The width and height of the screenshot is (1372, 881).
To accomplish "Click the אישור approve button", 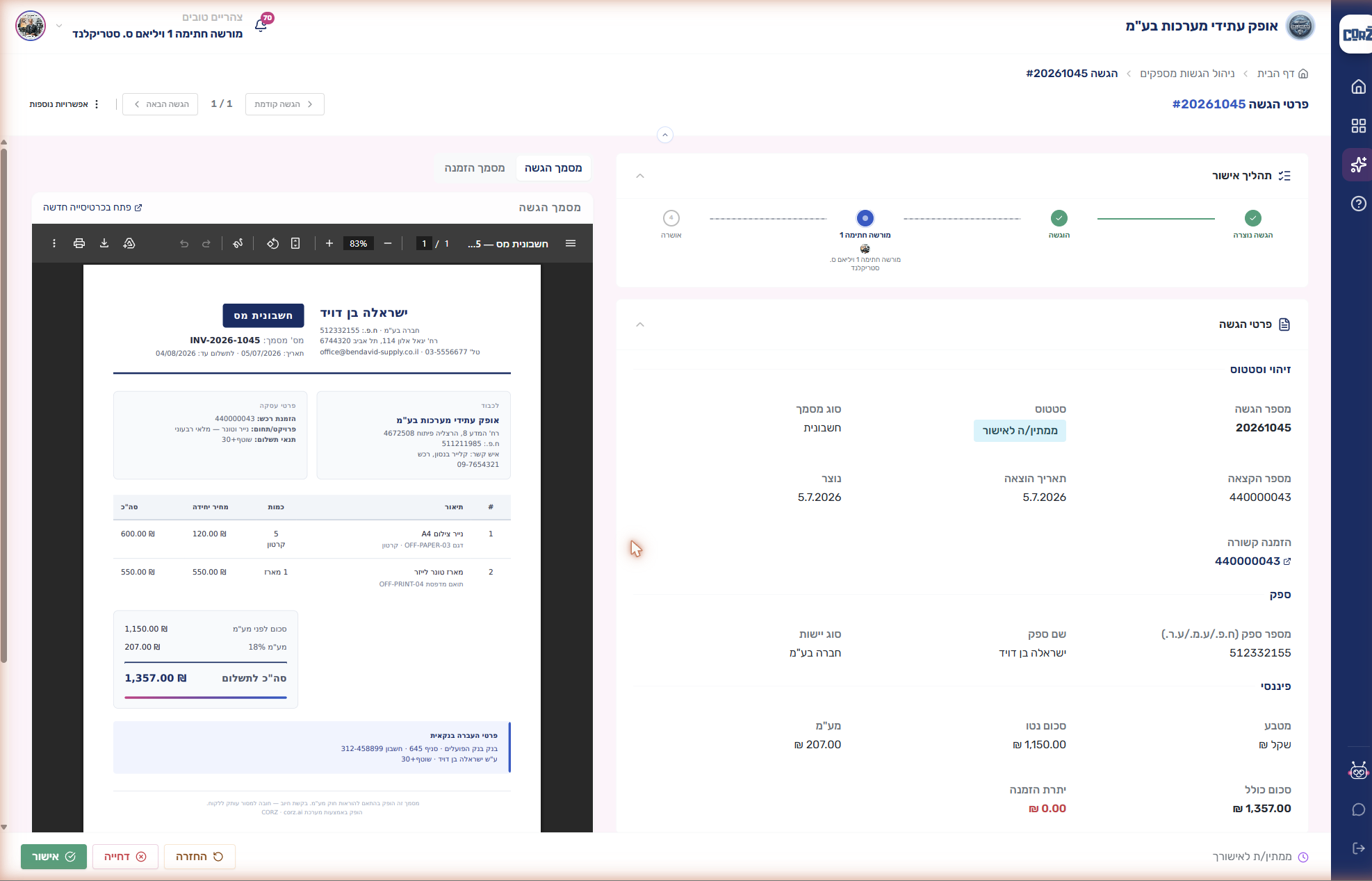I will point(54,857).
